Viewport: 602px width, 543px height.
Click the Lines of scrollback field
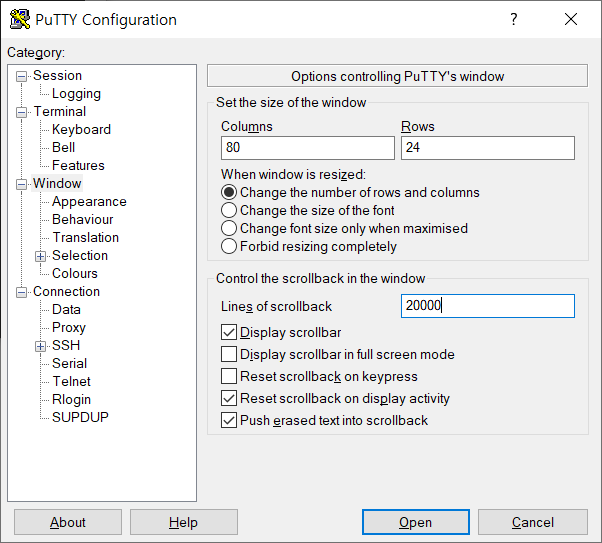pos(488,306)
